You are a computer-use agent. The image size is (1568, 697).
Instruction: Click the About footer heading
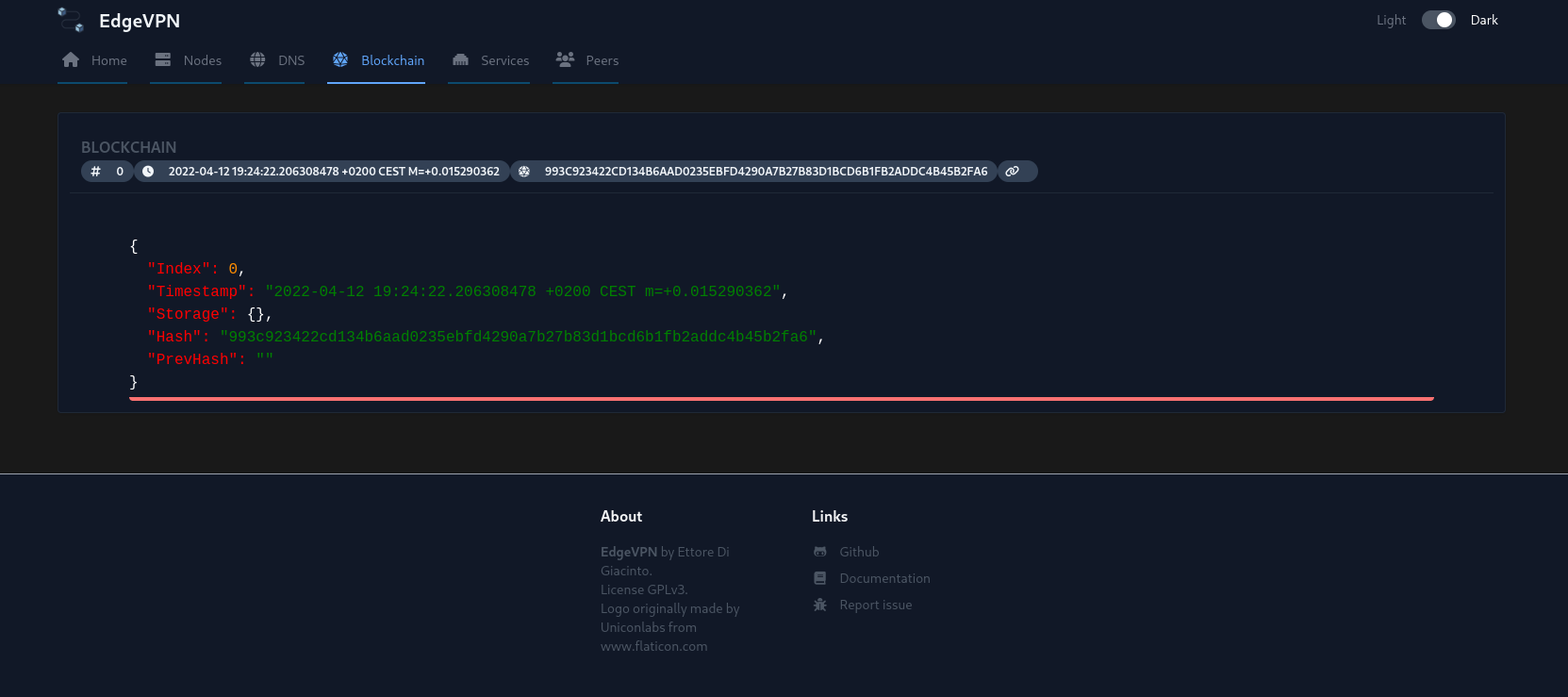pos(621,516)
